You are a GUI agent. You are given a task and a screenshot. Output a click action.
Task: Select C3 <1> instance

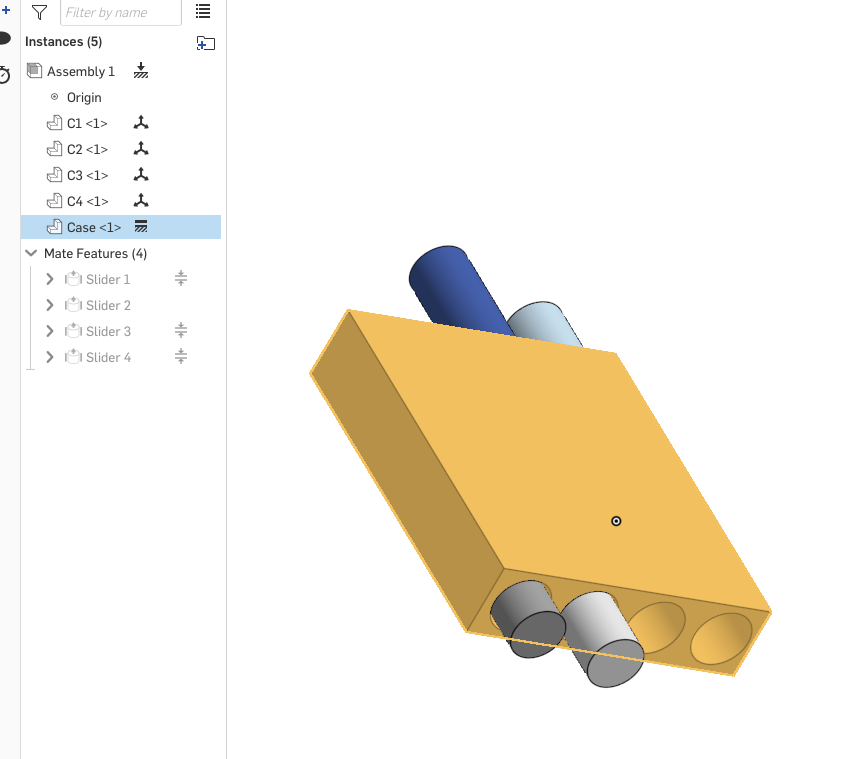coord(87,175)
